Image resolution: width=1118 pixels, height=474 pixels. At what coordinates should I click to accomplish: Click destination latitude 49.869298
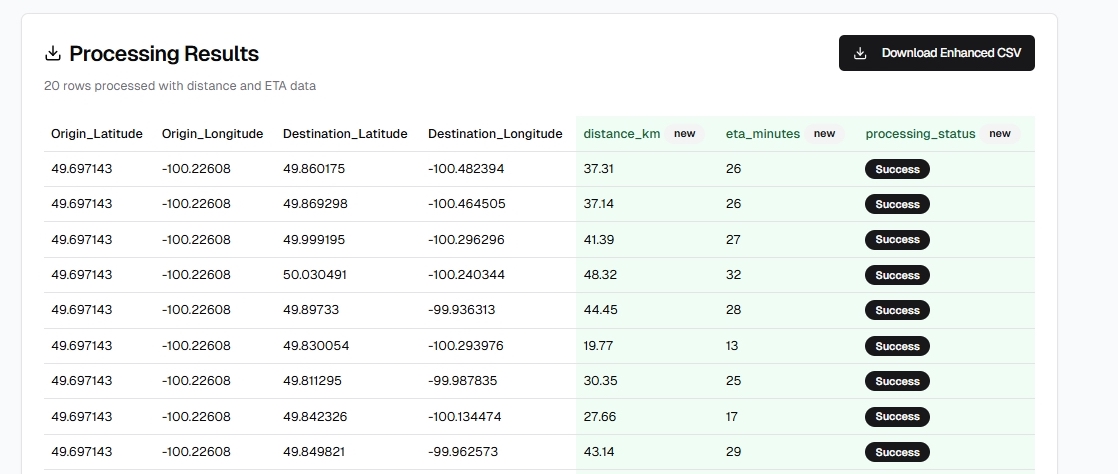coord(315,204)
